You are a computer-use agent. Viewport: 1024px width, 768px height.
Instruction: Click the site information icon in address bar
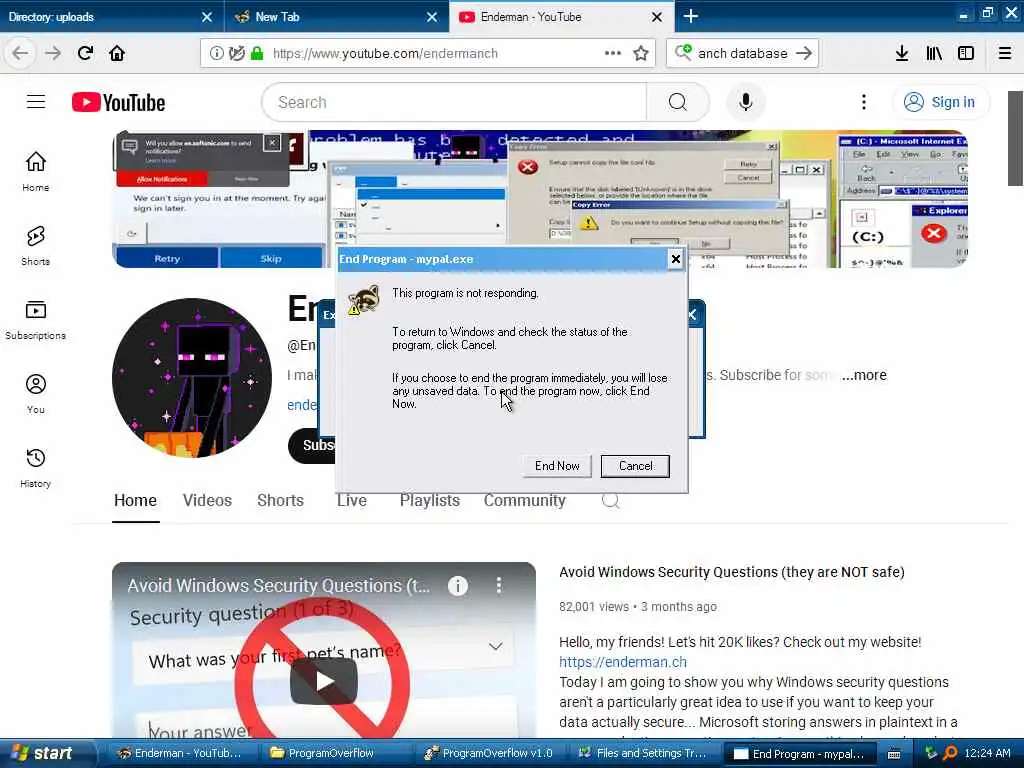point(217,54)
